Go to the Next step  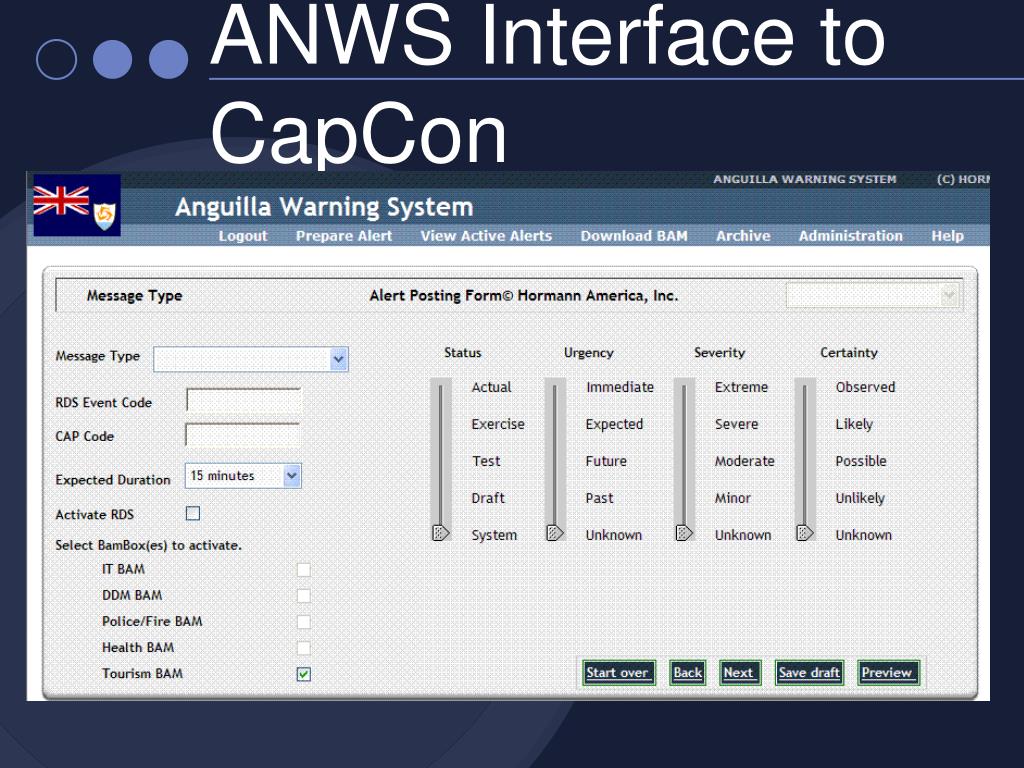739,673
